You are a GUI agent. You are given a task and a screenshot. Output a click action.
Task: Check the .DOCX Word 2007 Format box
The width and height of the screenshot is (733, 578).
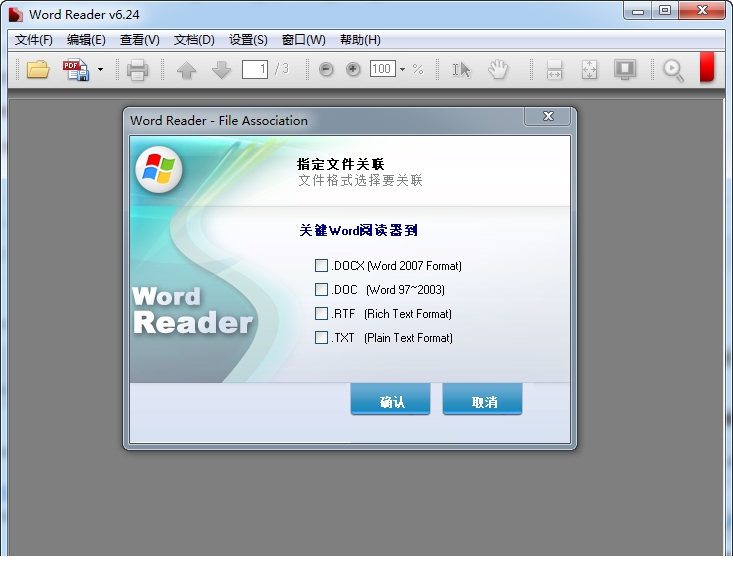click(321, 266)
